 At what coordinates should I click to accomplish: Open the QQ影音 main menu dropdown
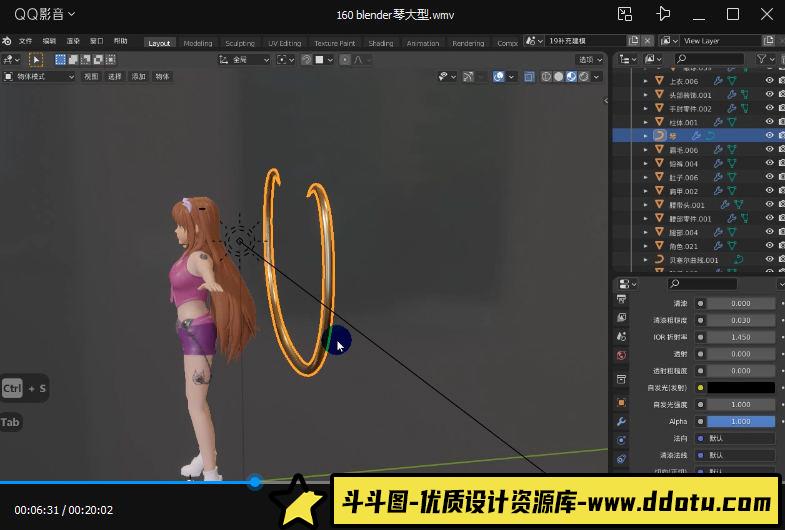pyautogui.click(x=44, y=14)
